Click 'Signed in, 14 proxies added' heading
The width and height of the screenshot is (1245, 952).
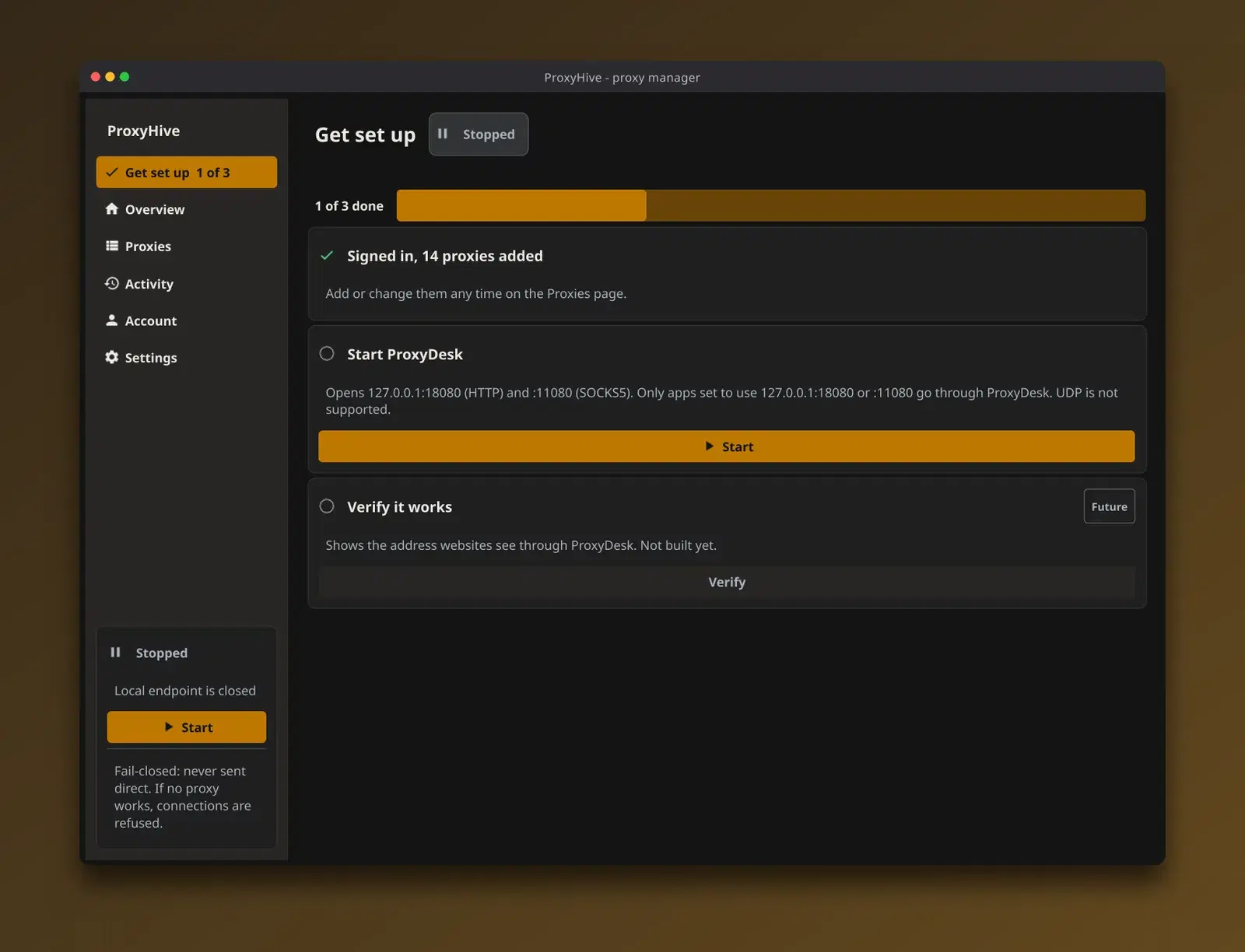[x=445, y=256]
